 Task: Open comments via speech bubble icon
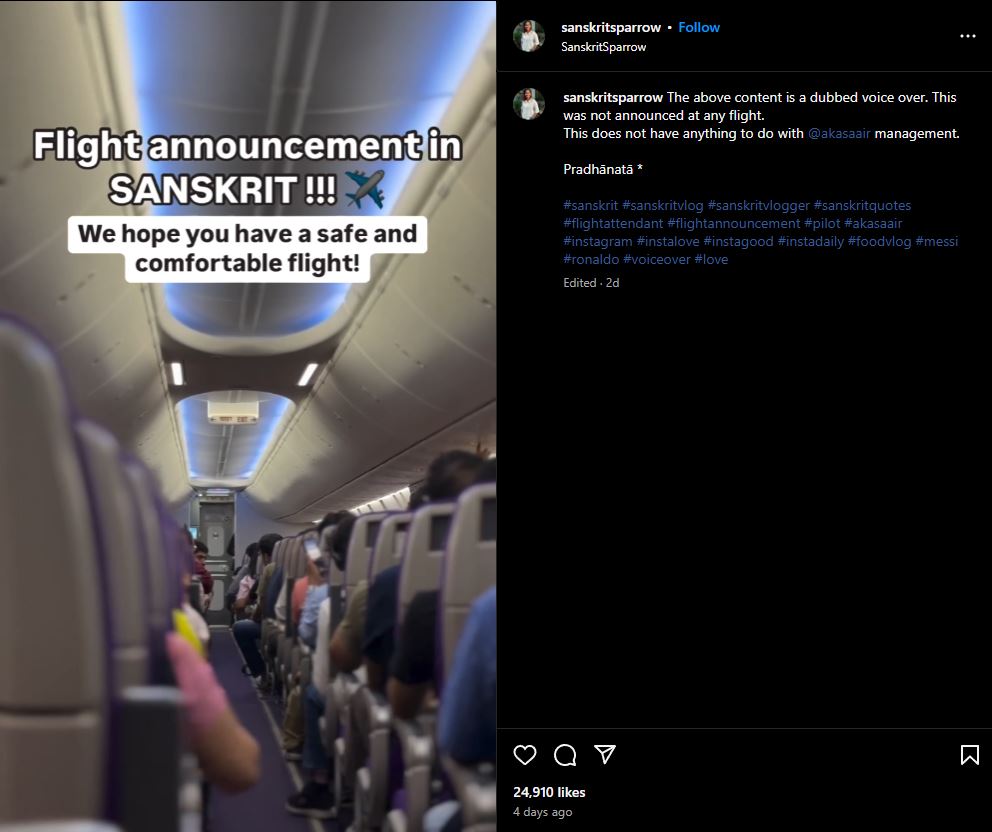pyautogui.click(x=565, y=755)
